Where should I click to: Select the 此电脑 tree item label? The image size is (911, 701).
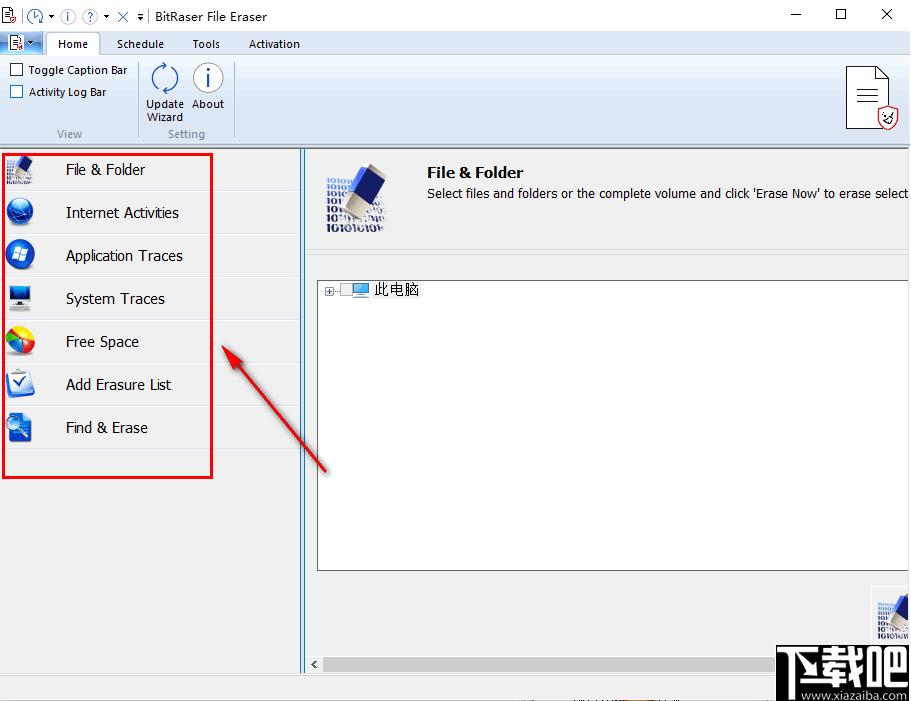(396, 289)
